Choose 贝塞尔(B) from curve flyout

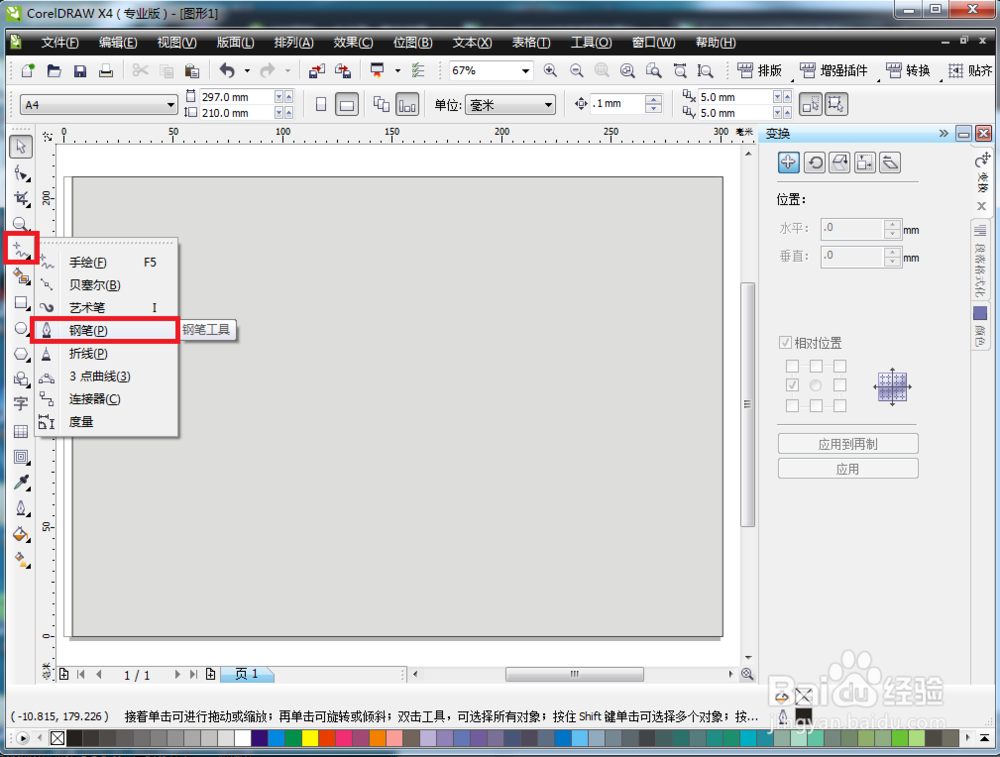click(x=107, y=285)
